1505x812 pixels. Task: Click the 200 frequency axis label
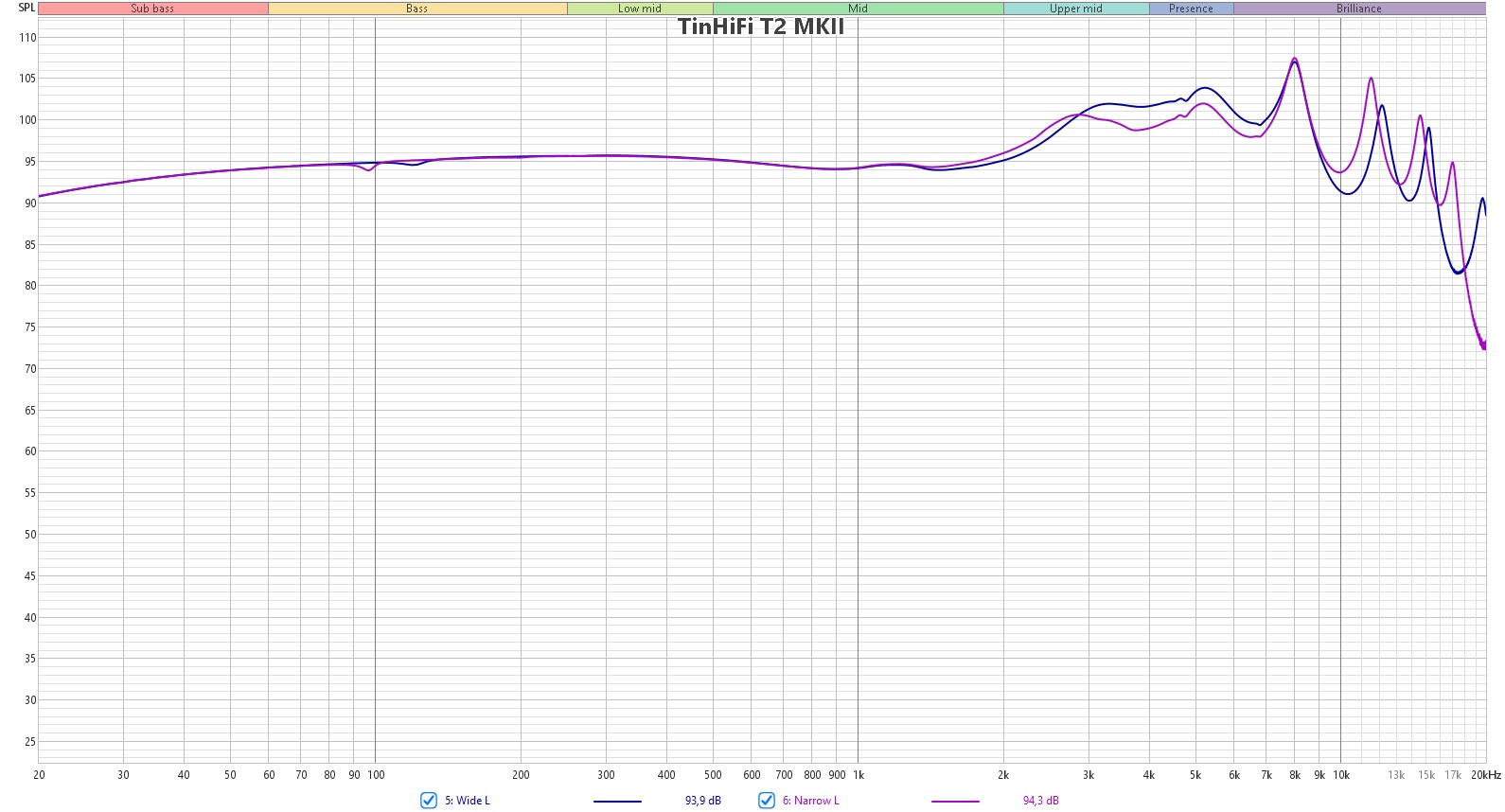coord(521,775)
